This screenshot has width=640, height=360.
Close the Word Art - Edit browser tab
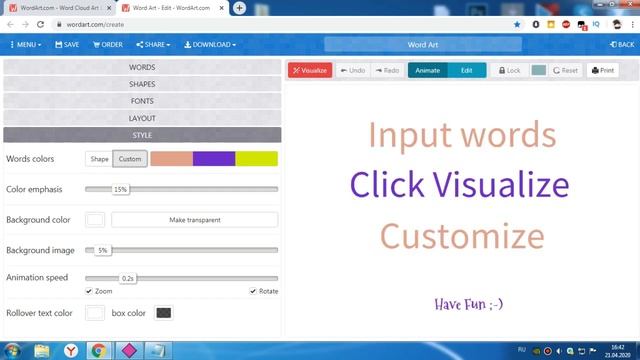pos(222,8)
